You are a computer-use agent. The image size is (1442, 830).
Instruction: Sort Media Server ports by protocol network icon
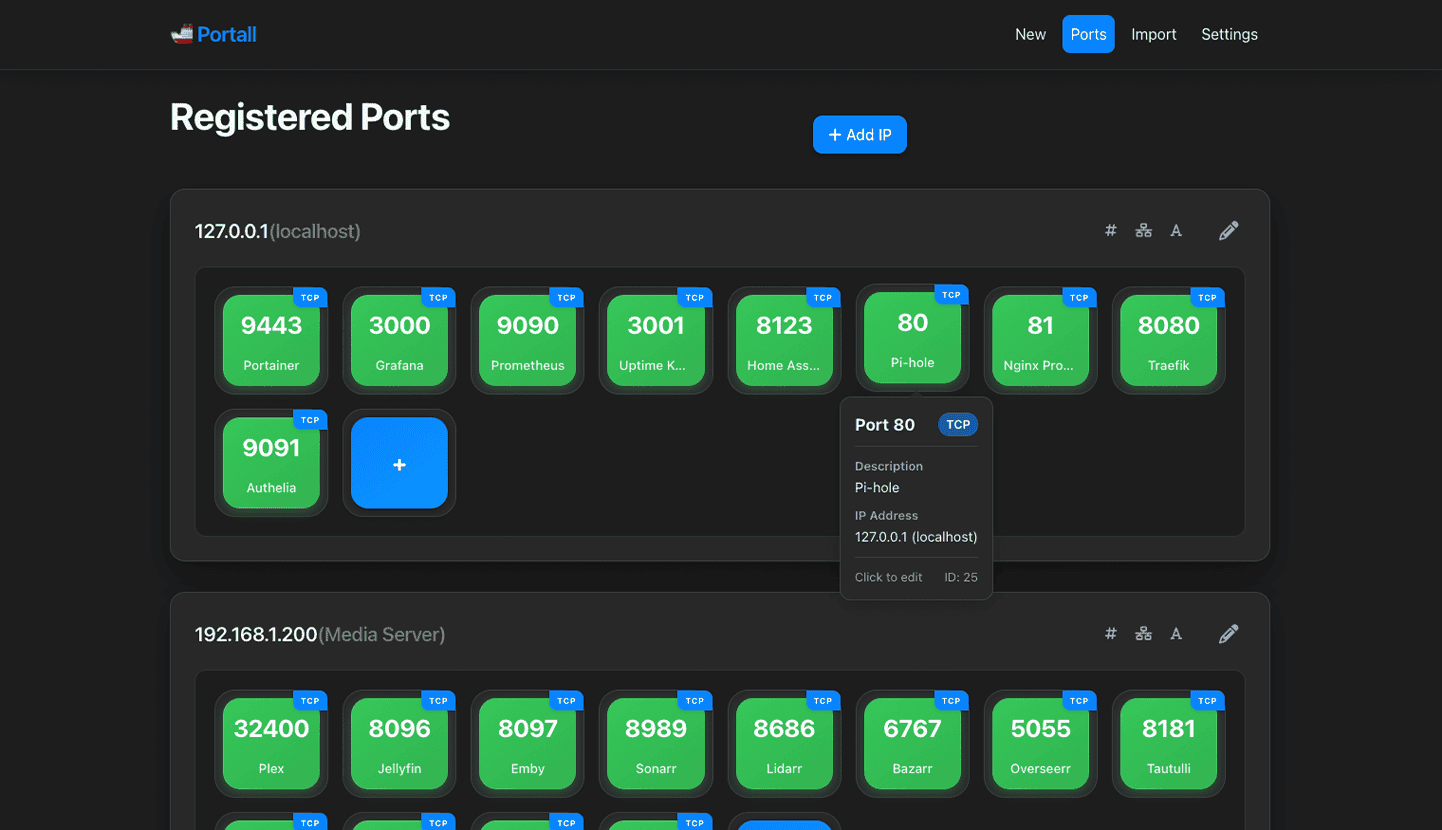pyautogui.click(x=1143, y=634)
